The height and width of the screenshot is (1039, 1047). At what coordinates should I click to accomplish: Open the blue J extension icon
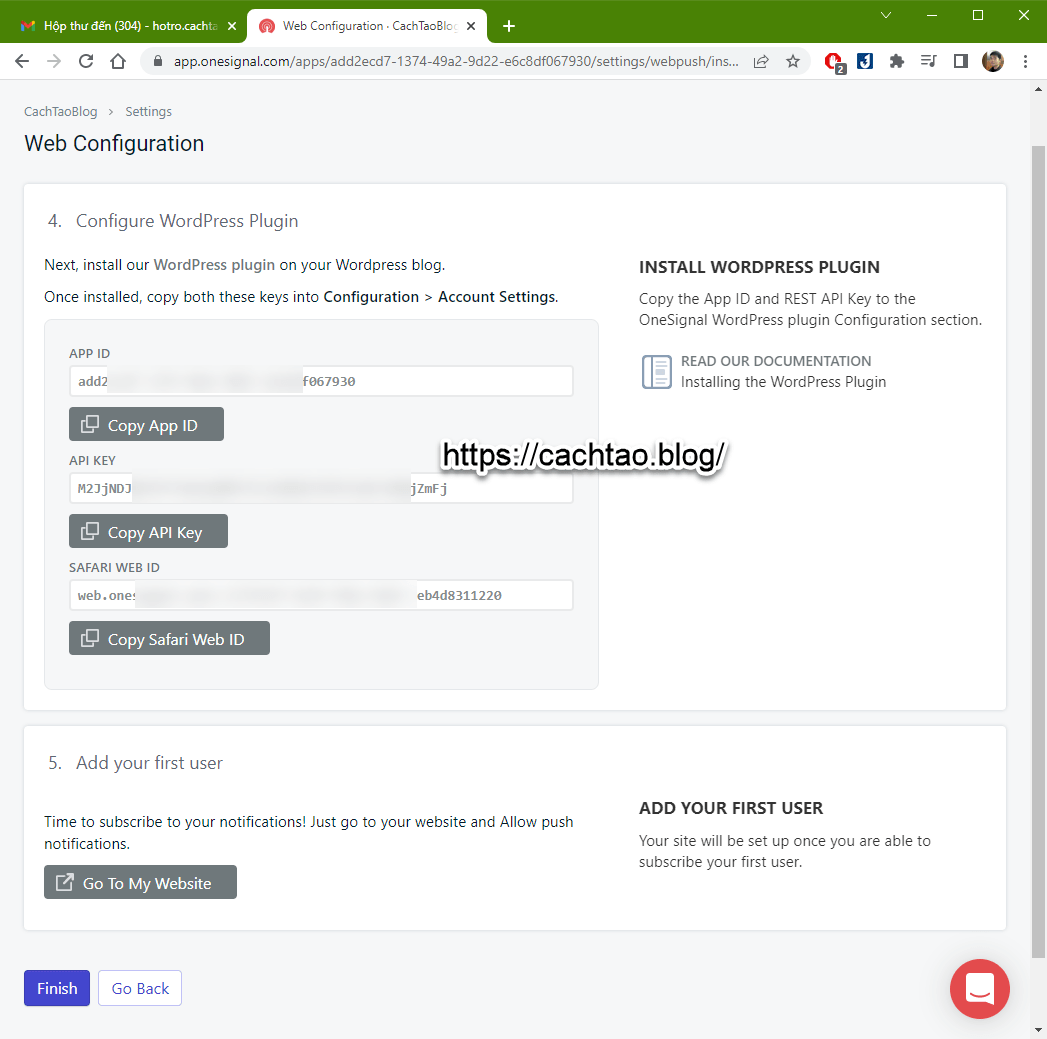pyautogui.click(x=865, y=61)
